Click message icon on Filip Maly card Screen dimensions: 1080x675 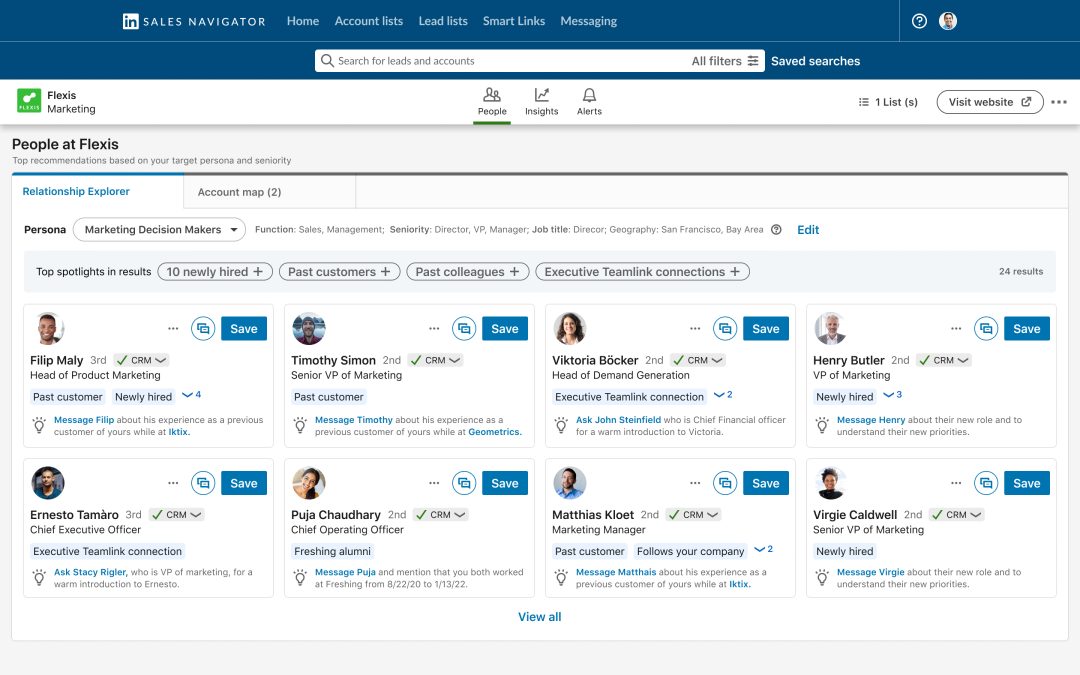pos(203,329)
